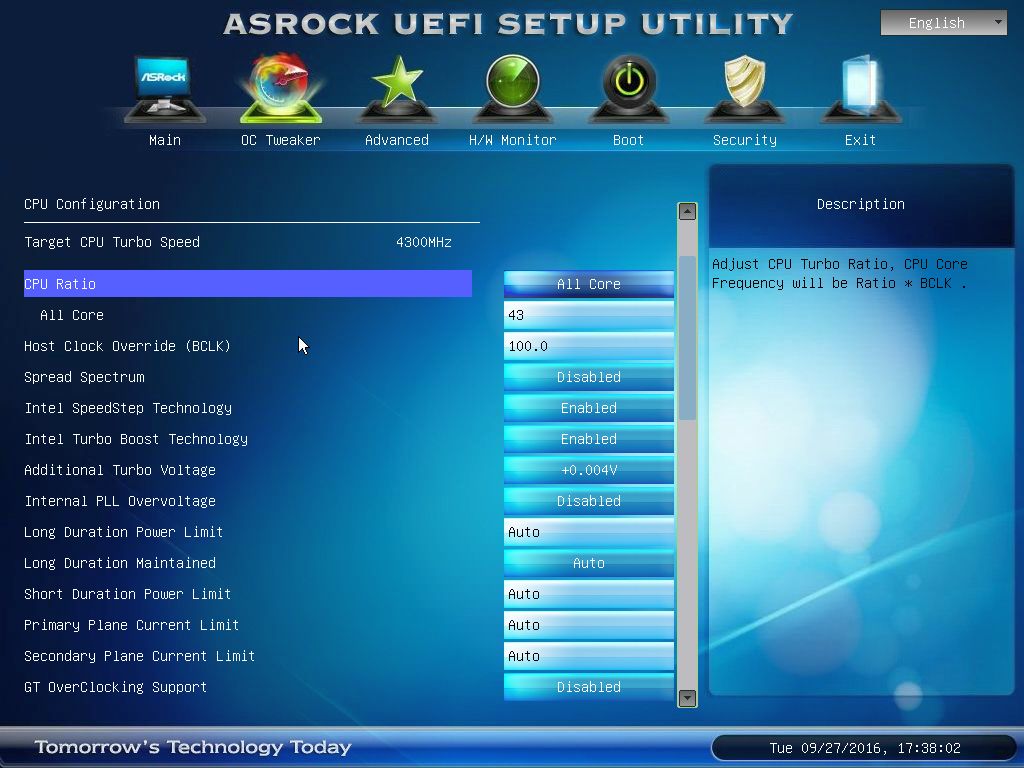
Task: Select Secondary Plane Current Limit label
Action: coord(139,656)
